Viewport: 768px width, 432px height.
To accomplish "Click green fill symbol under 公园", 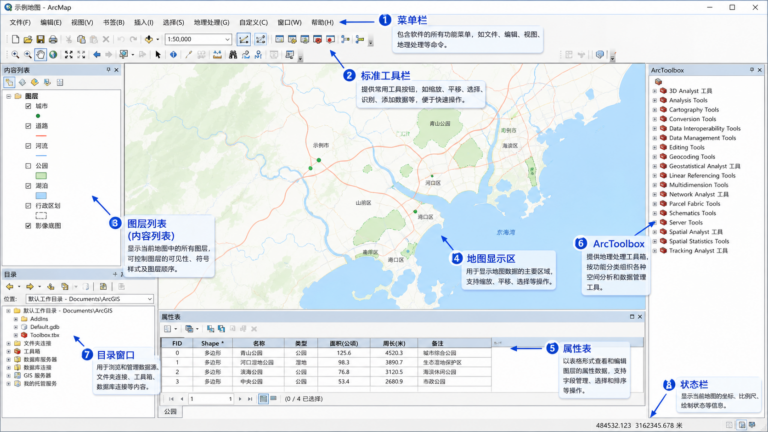I will point(41,176).
